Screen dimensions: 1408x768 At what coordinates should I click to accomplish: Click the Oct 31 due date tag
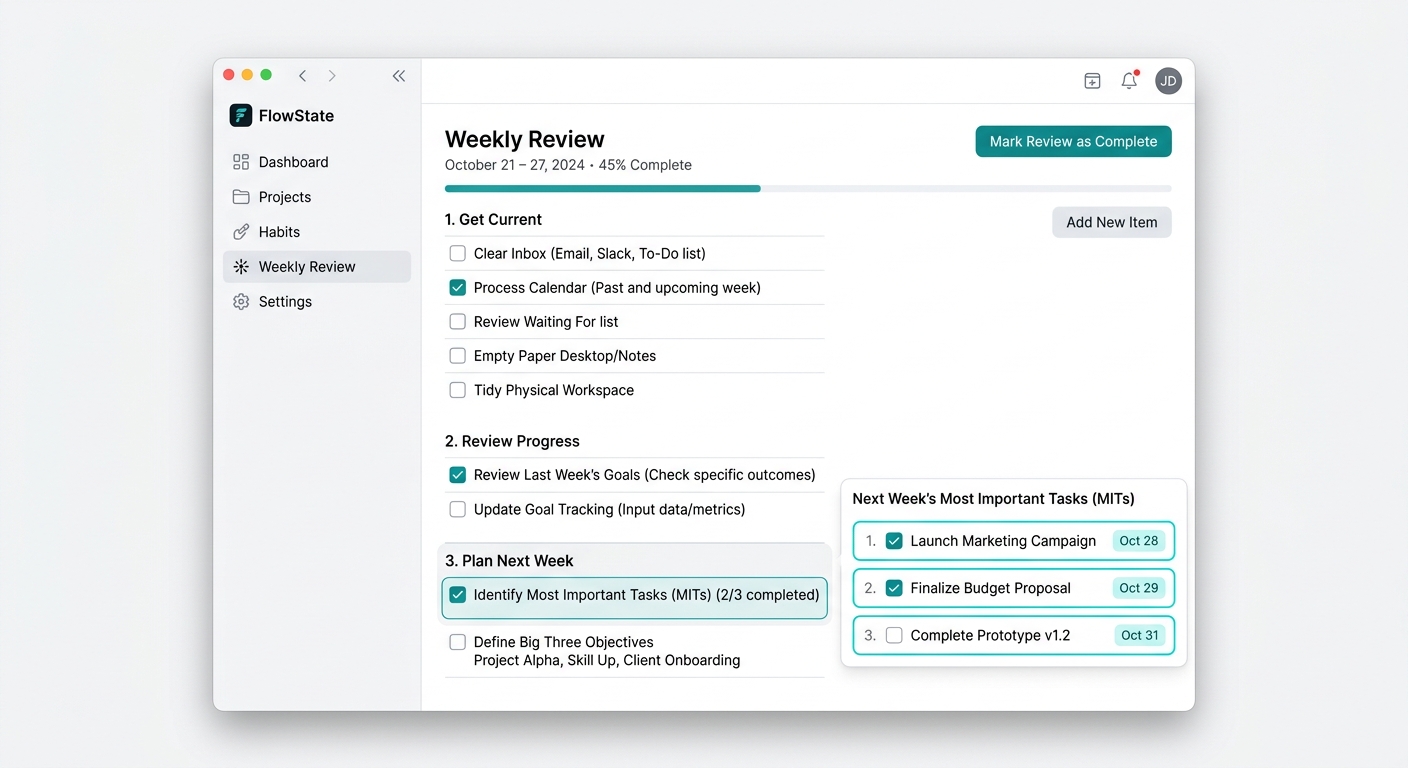pos(1140,635)
